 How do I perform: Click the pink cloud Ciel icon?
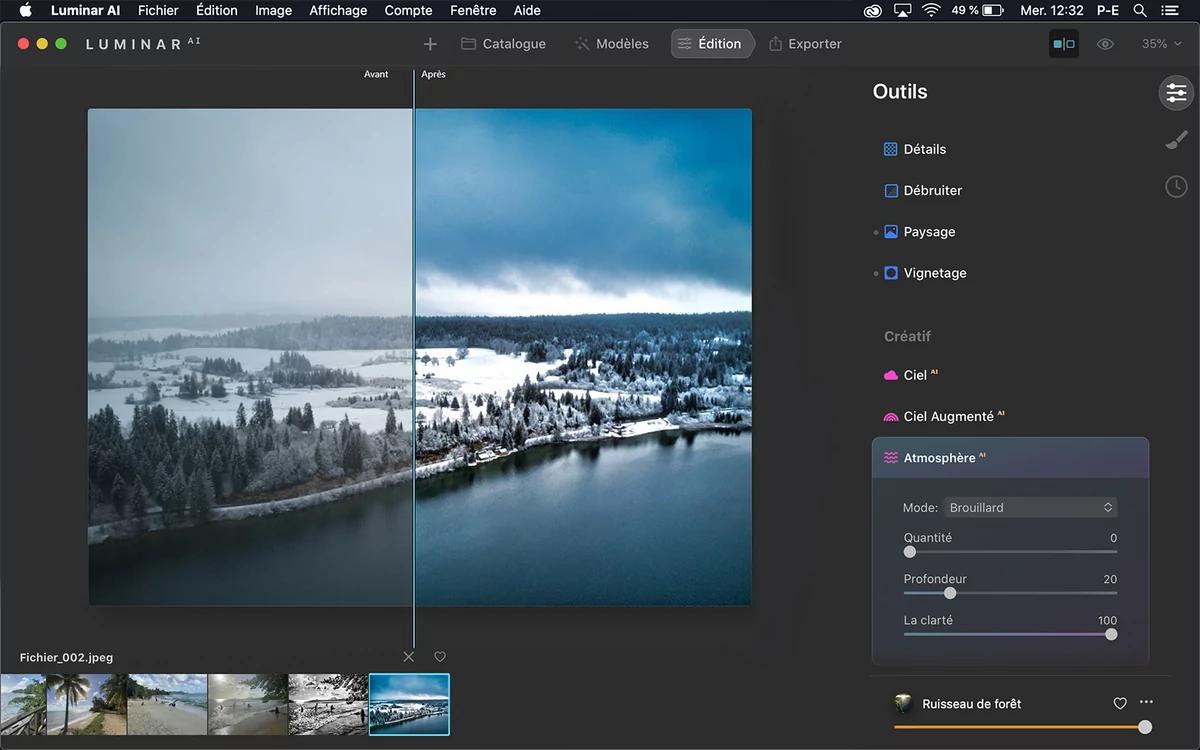pyautogui.click(x=891, y=375)
